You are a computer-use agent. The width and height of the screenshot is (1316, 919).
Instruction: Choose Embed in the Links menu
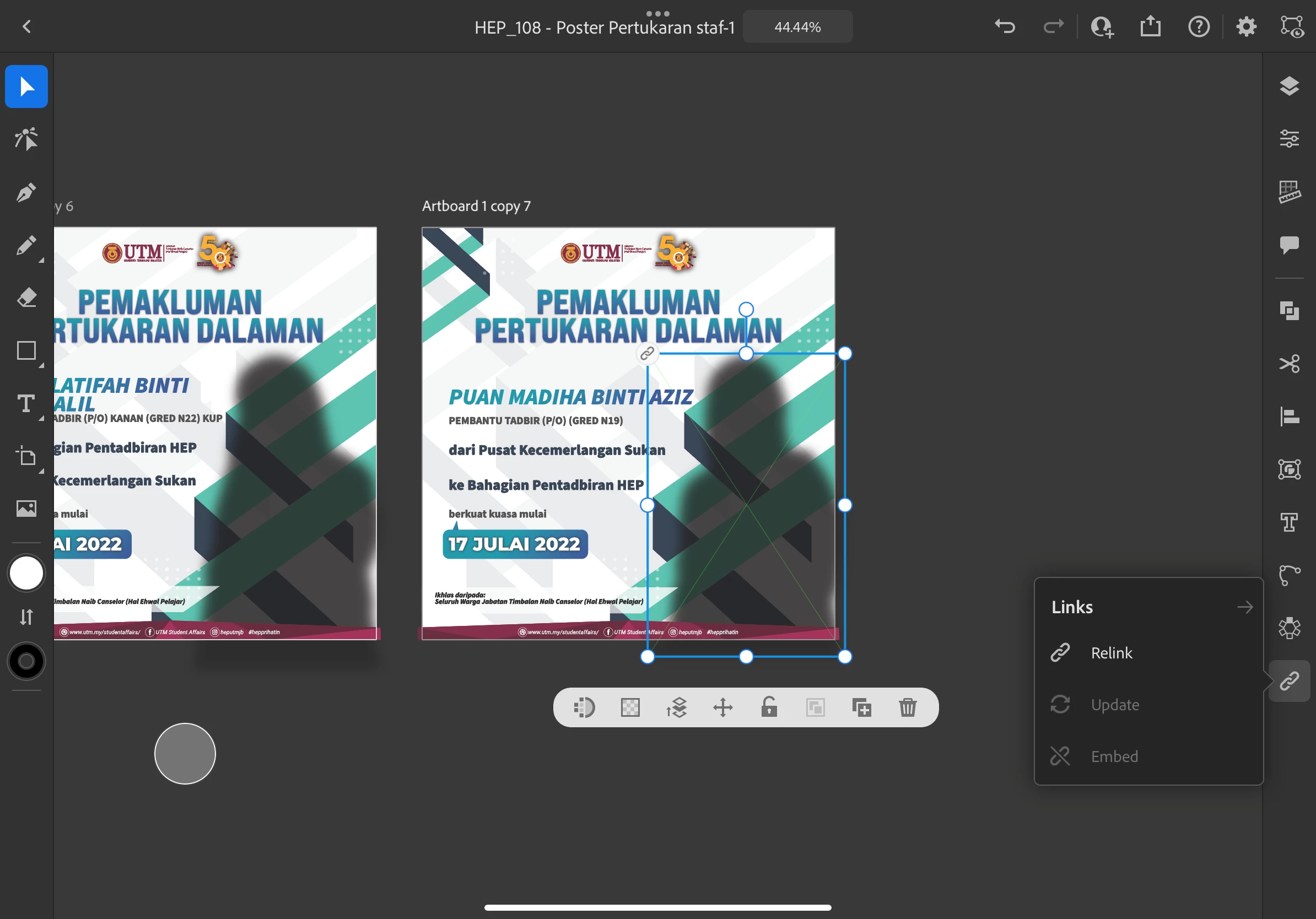[1114, 756]
